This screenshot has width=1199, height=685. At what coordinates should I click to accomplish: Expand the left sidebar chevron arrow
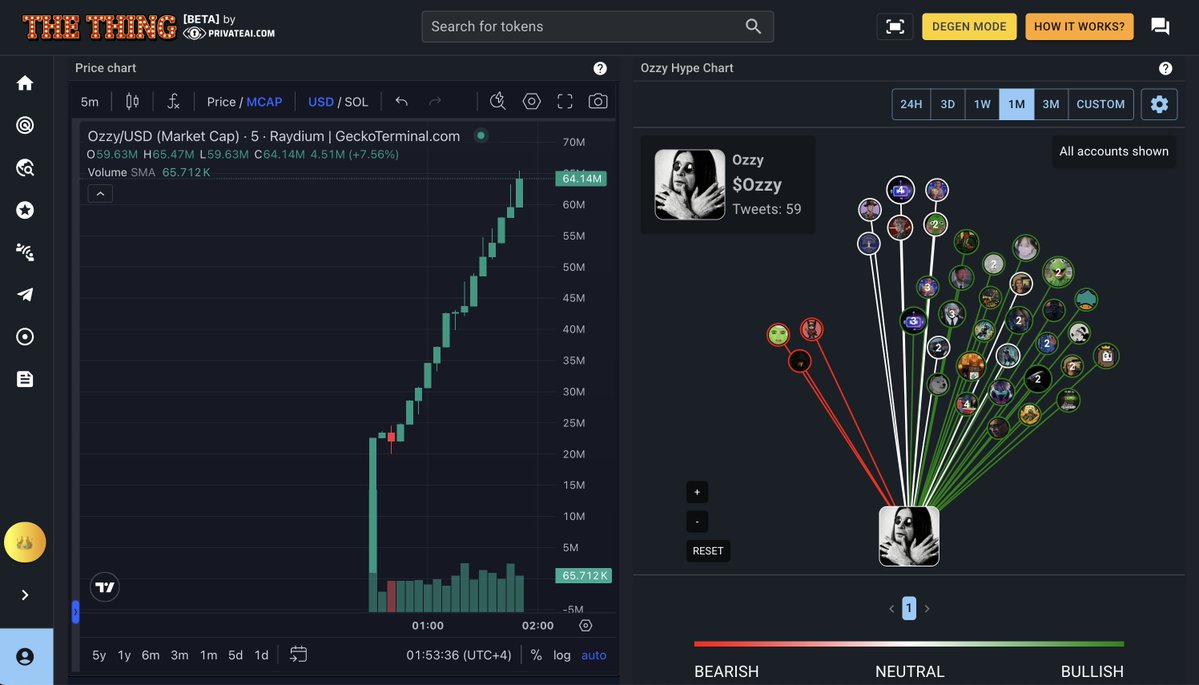pos(25,595)
